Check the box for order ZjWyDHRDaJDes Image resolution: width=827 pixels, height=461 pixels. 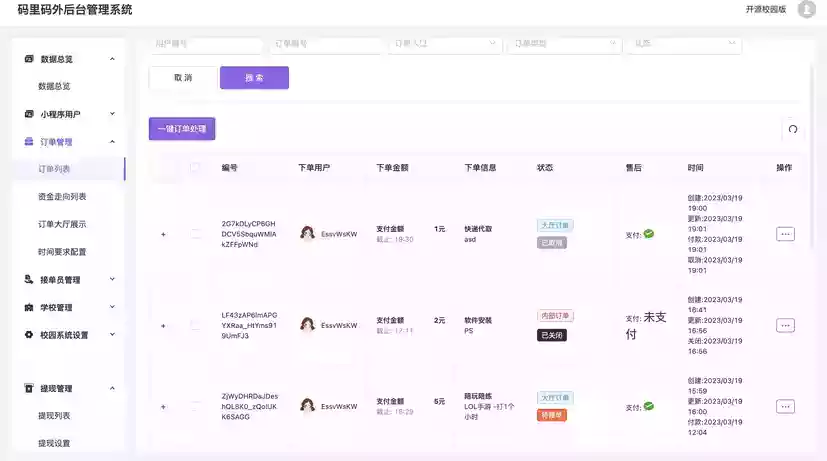pos(195,407)
